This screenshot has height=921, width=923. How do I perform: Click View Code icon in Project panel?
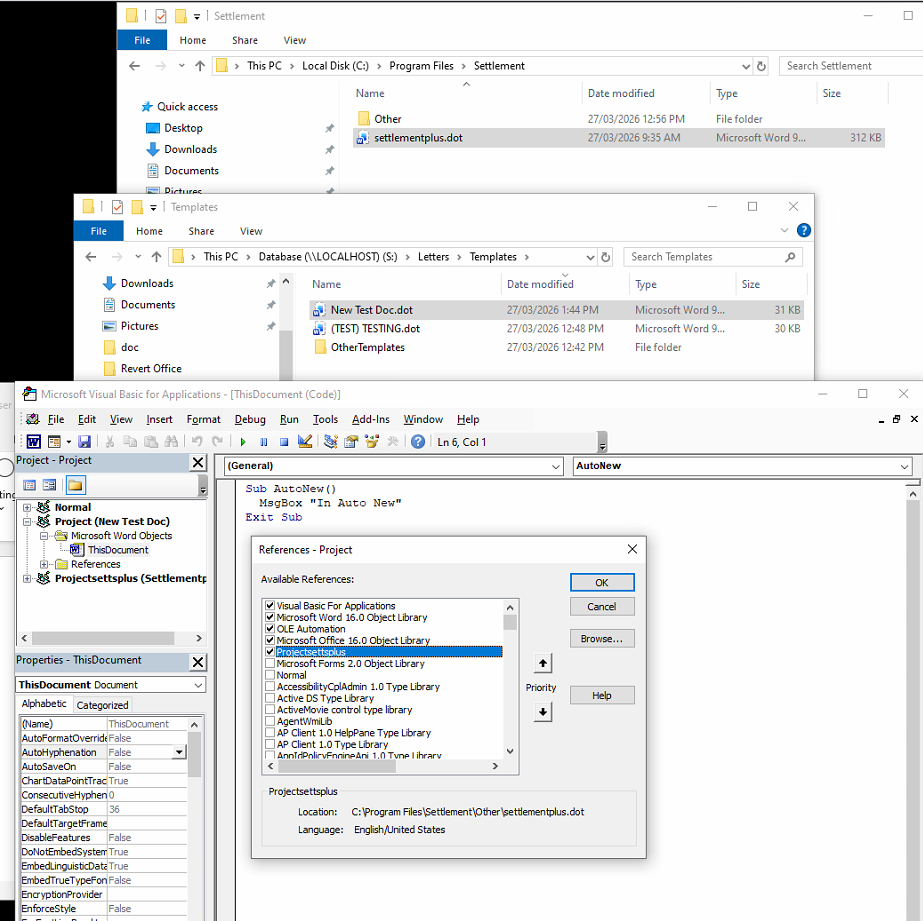pos(29,485)
